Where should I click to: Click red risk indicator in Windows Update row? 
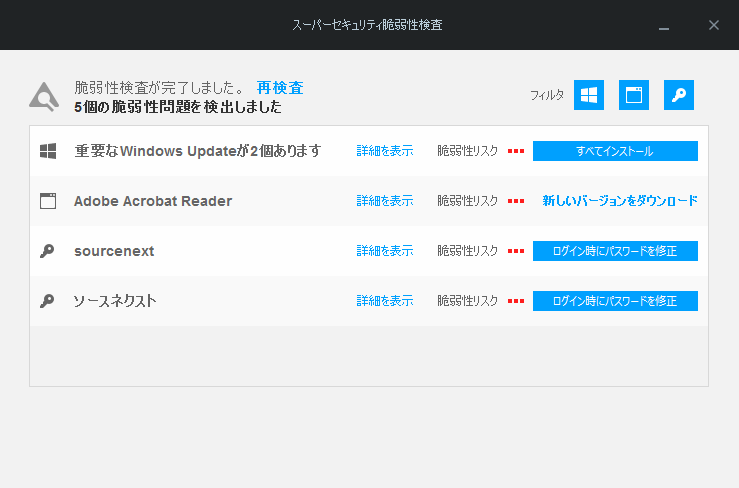click(516, 151)
